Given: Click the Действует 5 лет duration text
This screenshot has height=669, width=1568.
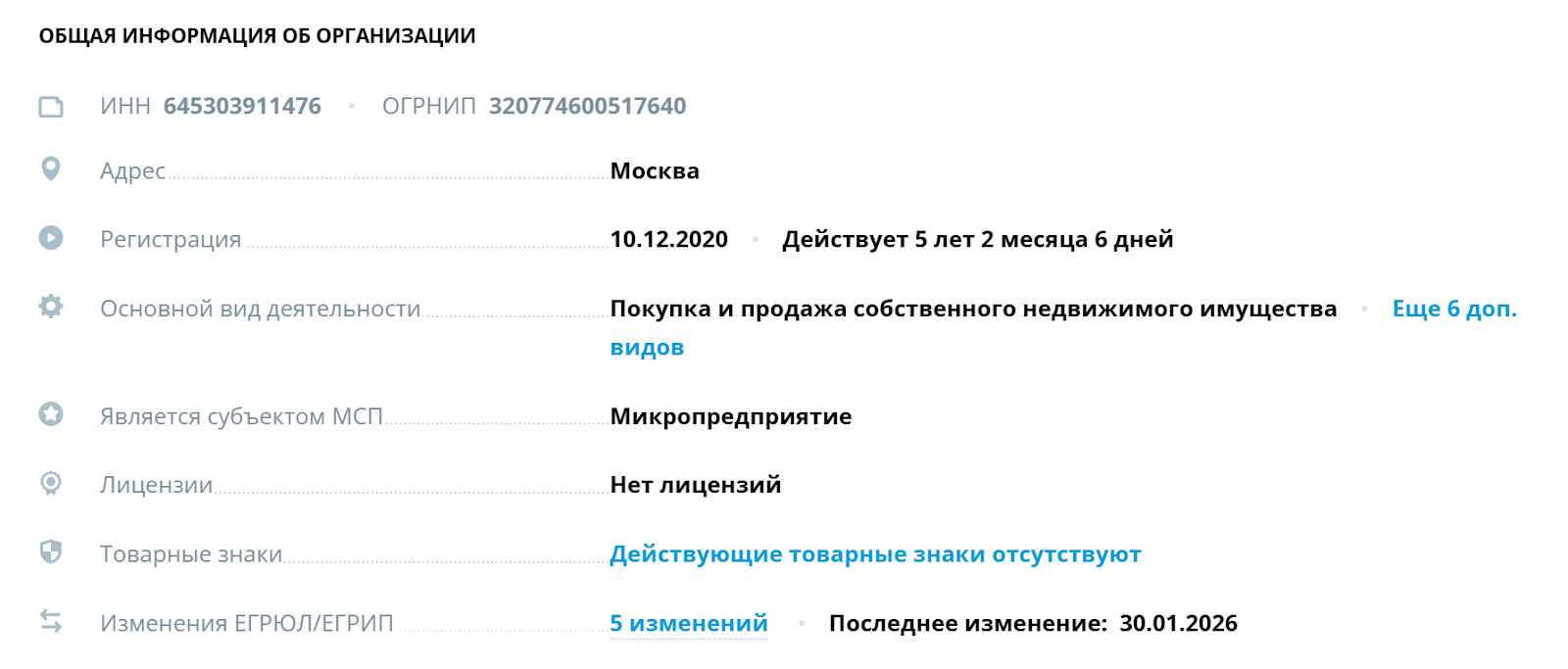Looking at the screenshot, I should click(978, 238).
